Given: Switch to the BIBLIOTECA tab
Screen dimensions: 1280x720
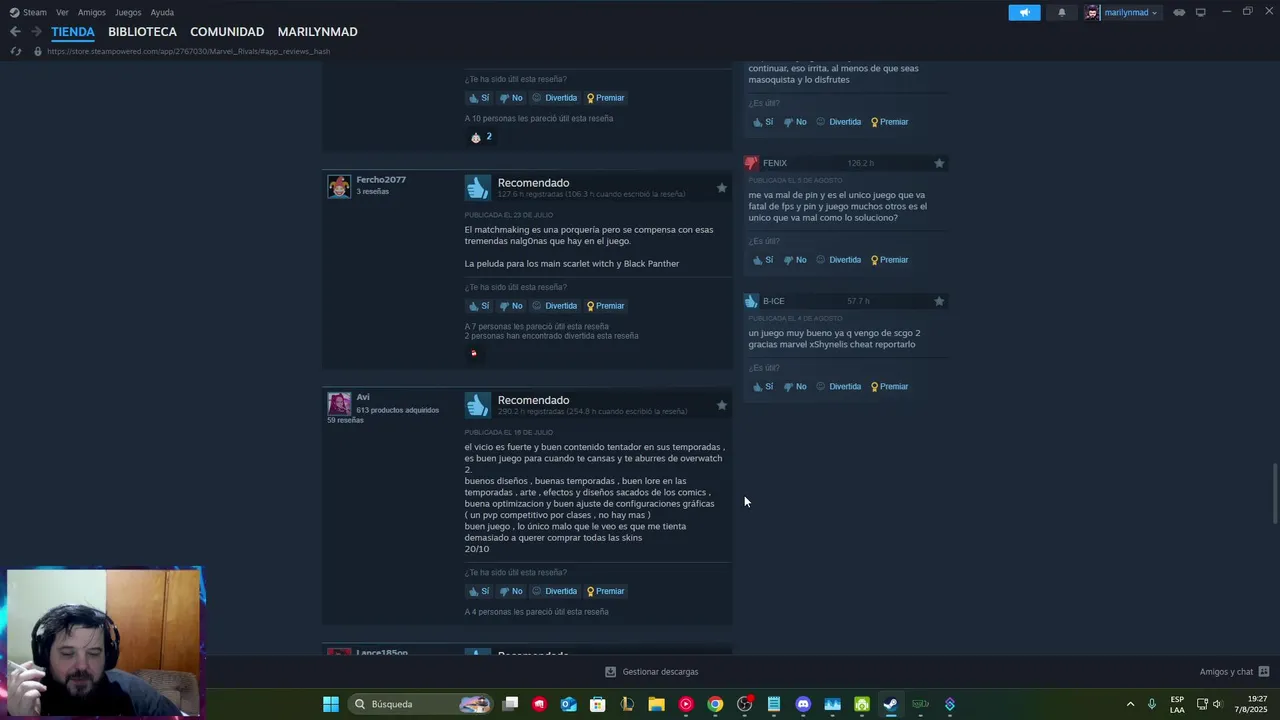Looking at the screenshot, I should click(x=142, y=32).
